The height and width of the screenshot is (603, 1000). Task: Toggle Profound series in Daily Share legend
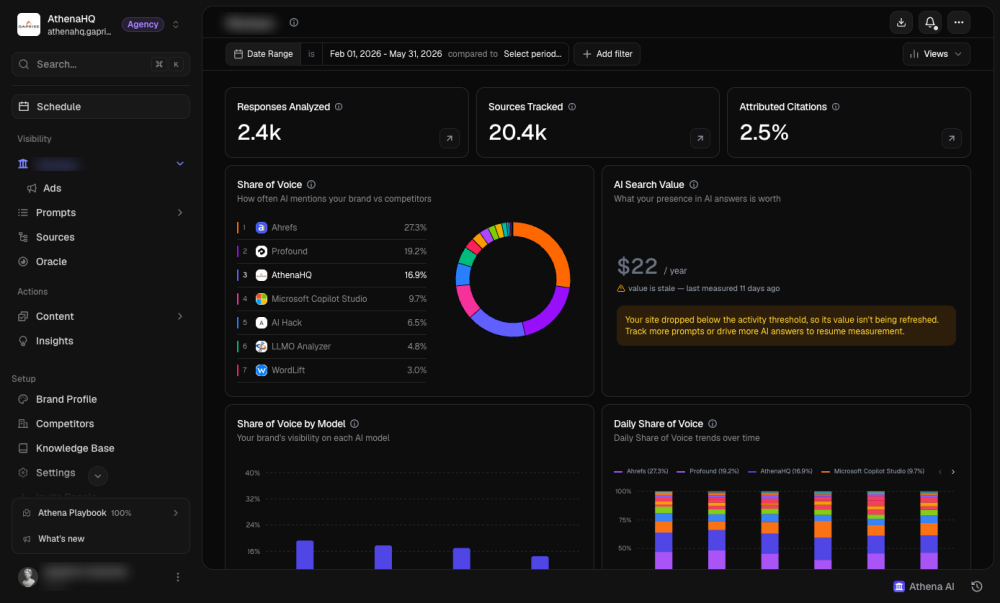click(708, 471)
